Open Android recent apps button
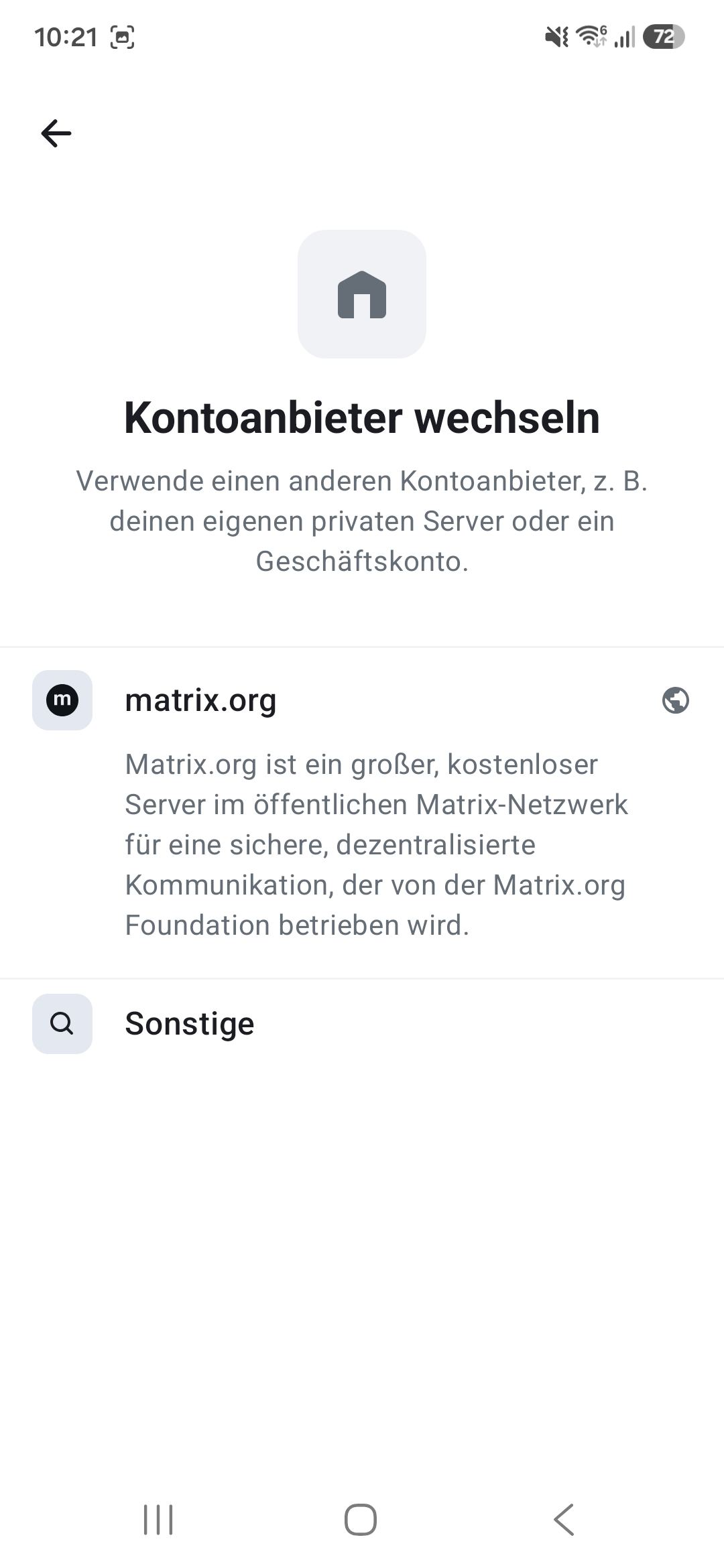The width and height of the screenshot is (724, 1568). point(158,1519)
